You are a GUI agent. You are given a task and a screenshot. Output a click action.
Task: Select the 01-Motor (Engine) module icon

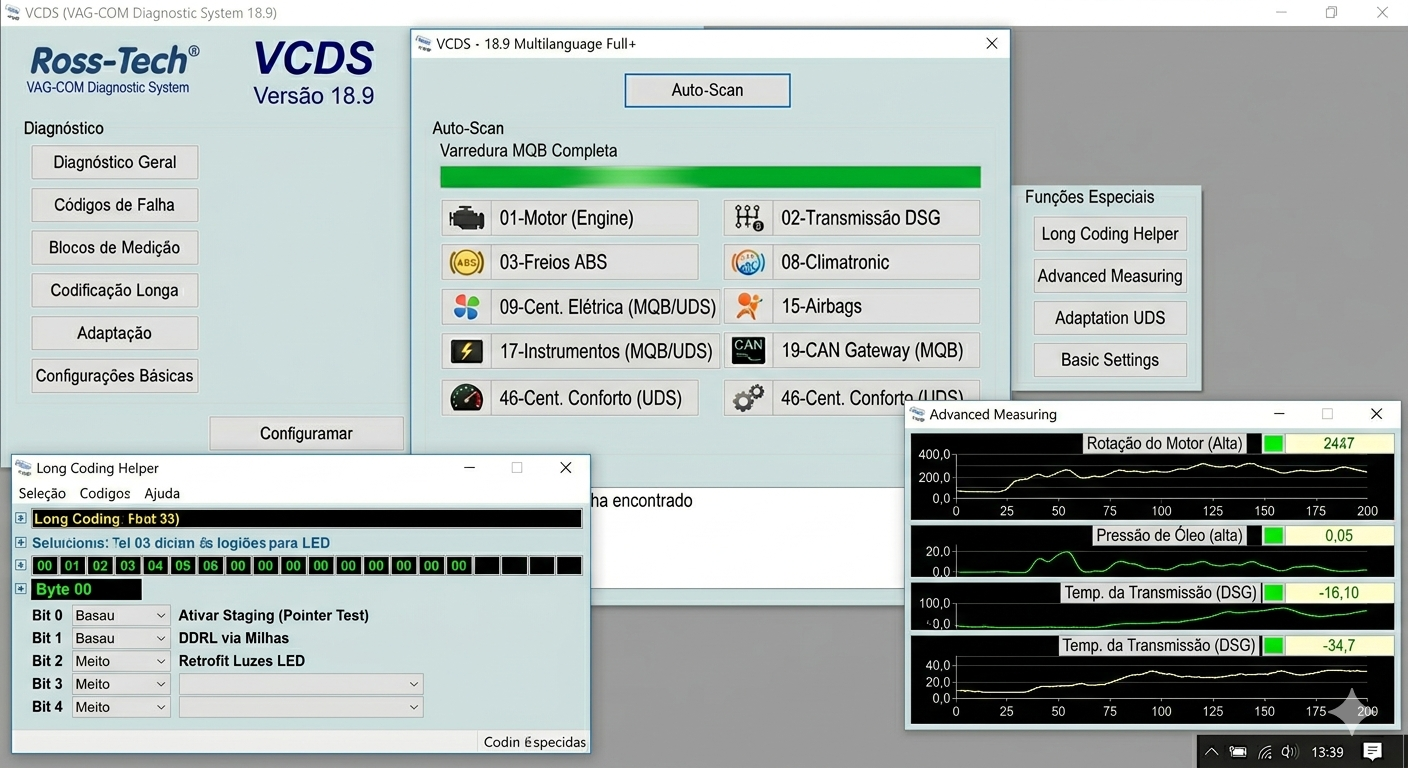pos(466,217)
